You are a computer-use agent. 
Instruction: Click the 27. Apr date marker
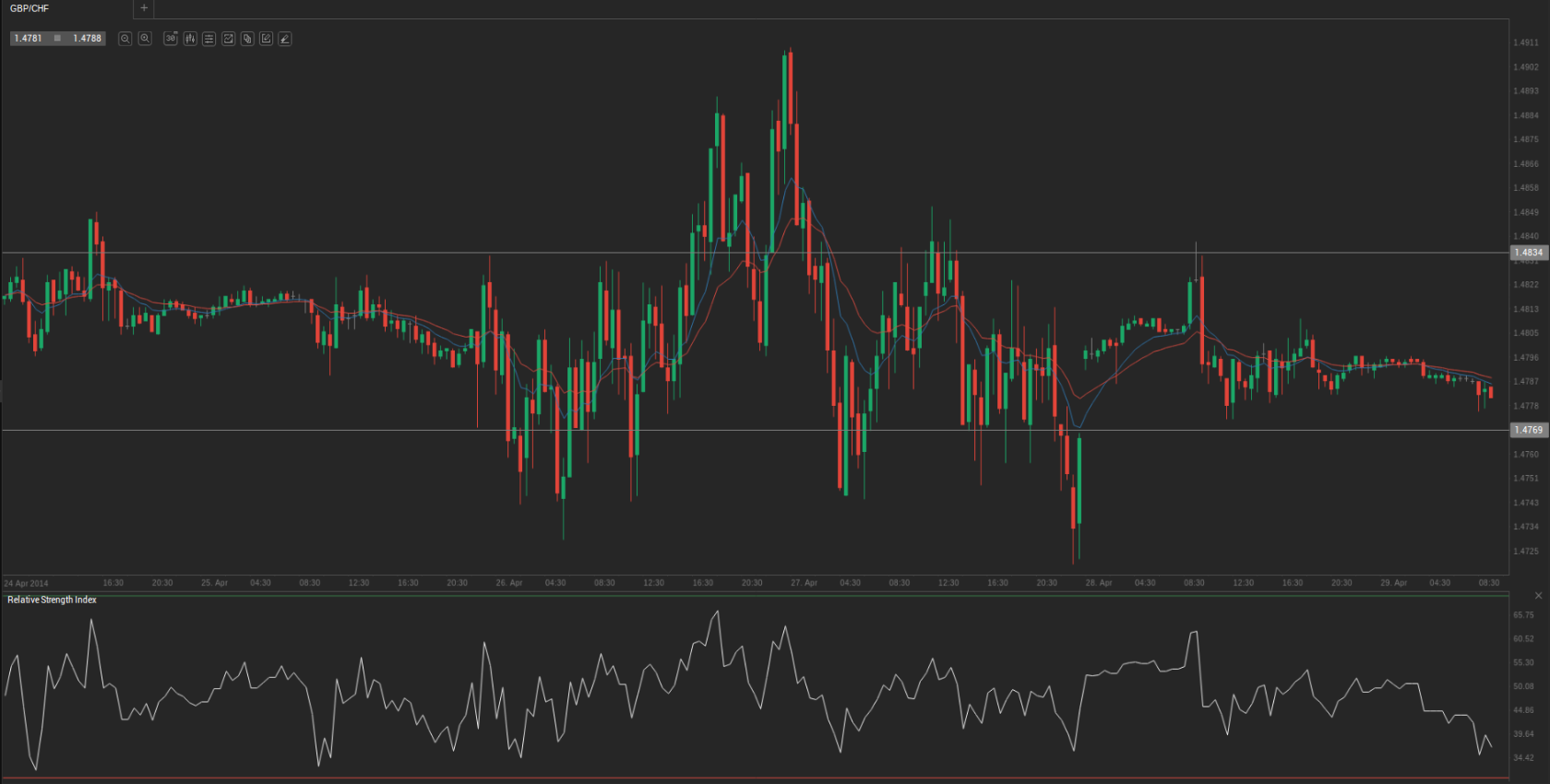(x=804, y=583)
